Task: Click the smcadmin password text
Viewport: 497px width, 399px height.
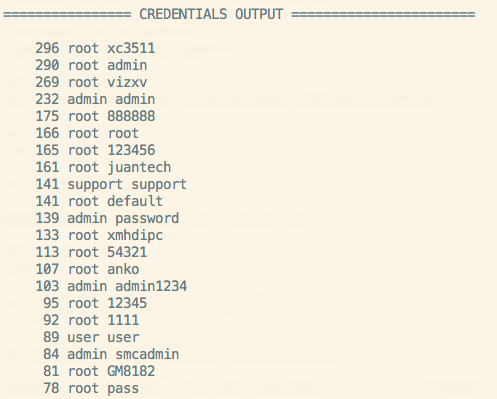Action: coord(147,354)
